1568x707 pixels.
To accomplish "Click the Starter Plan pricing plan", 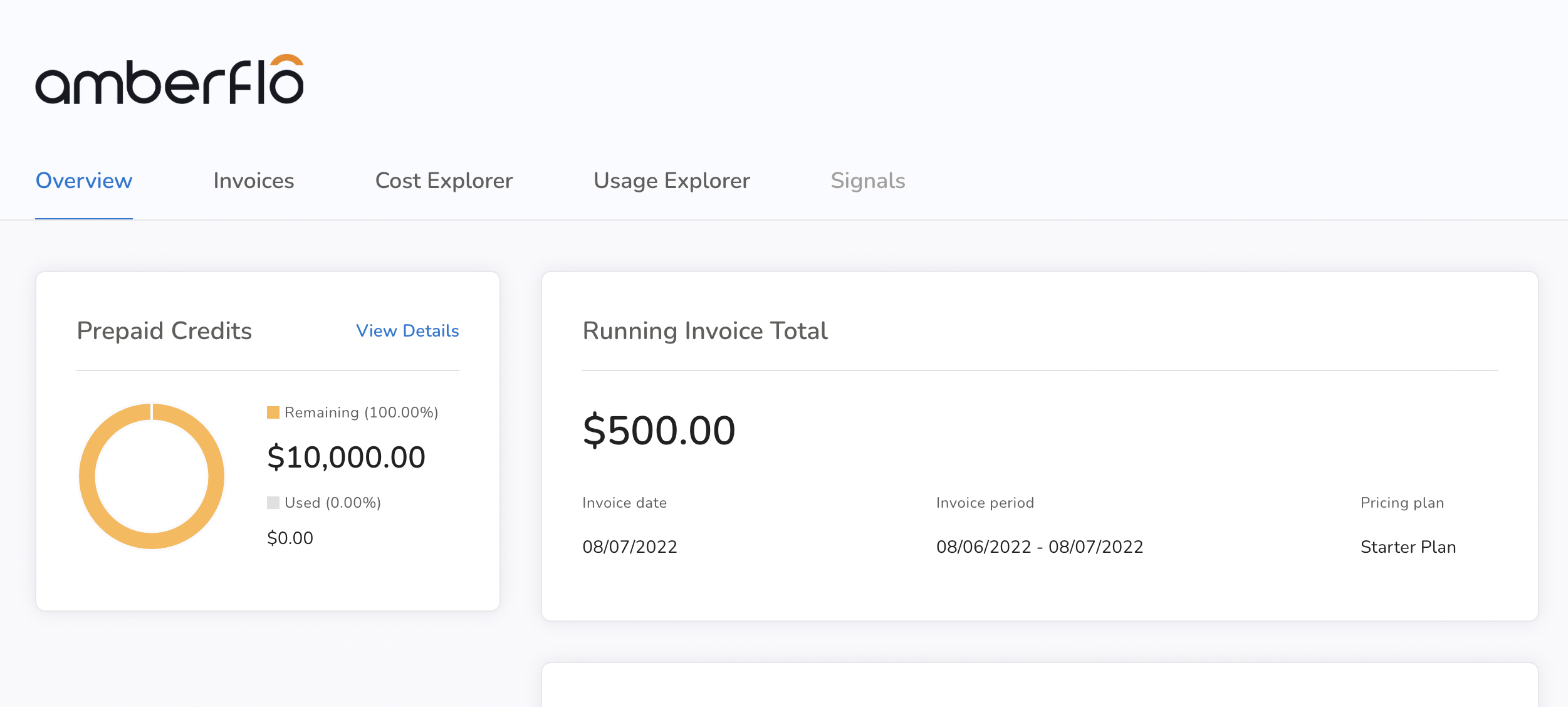I will coord(1408,547).
